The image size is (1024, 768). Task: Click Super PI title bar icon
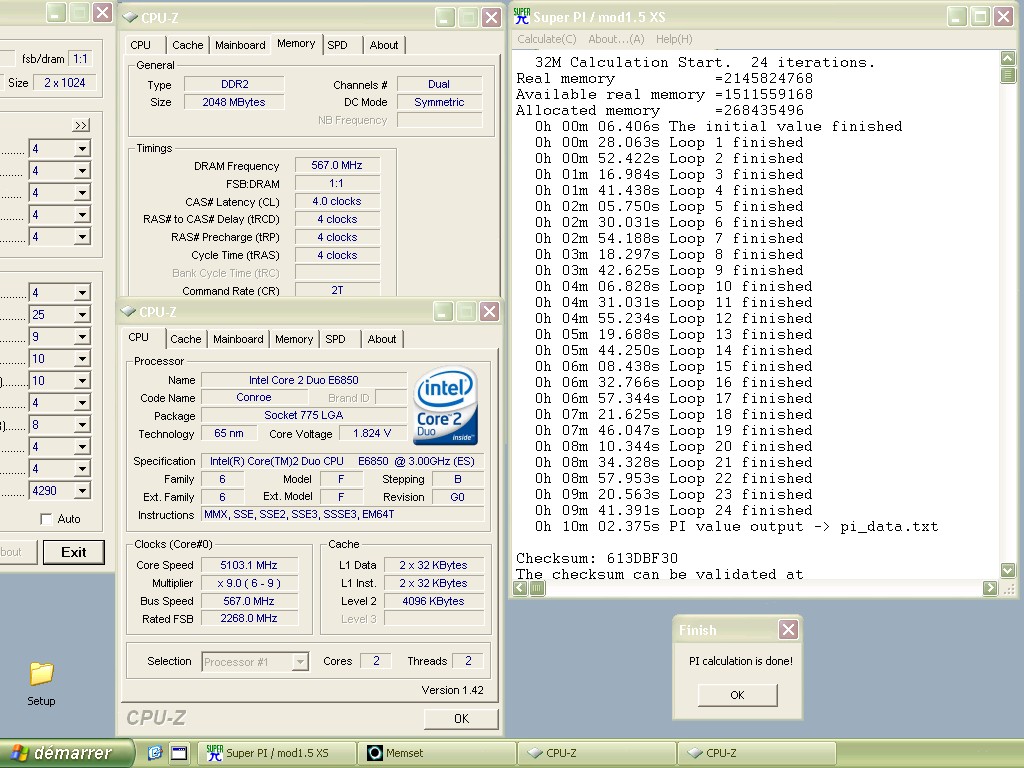[x=522, y=16]
